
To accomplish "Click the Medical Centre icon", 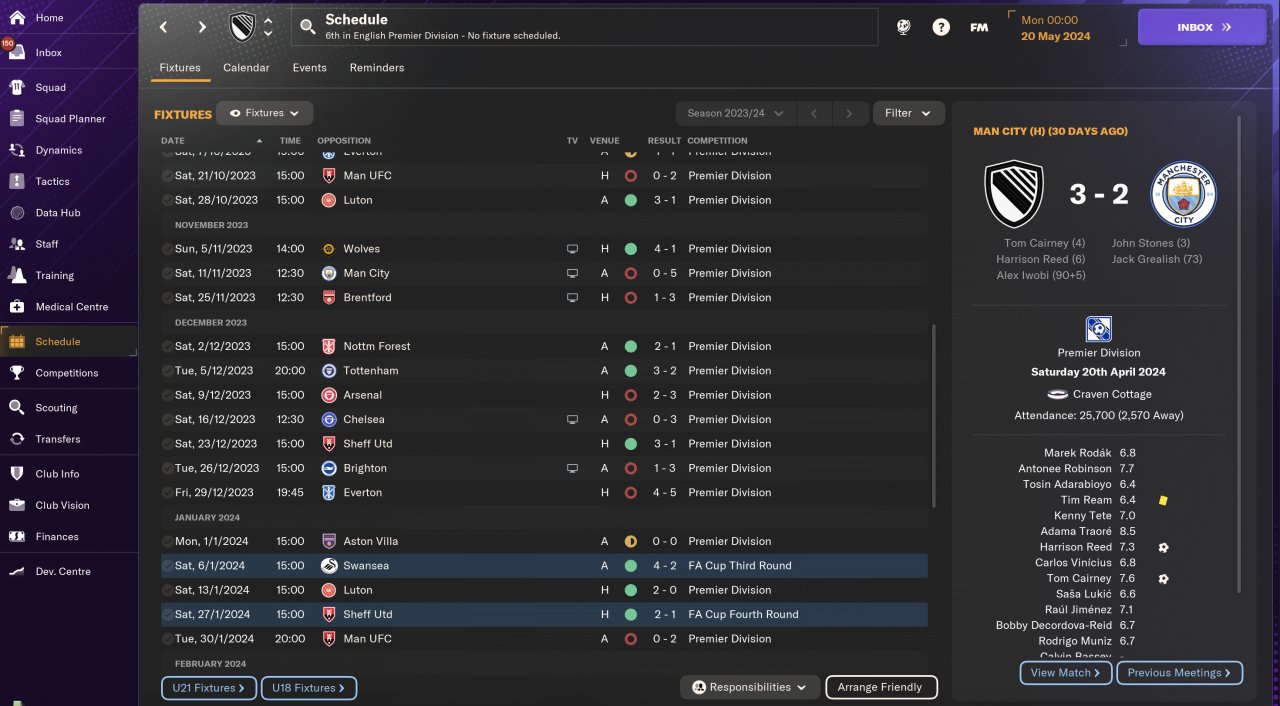I will [x=17, y=307].
